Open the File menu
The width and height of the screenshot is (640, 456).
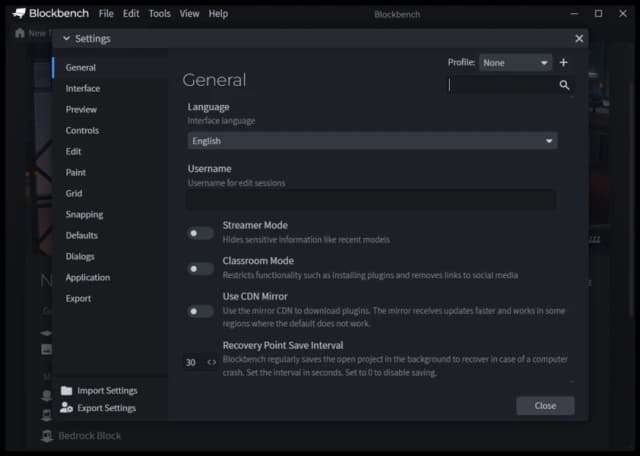pyautogui.click(x=106, y=13)
